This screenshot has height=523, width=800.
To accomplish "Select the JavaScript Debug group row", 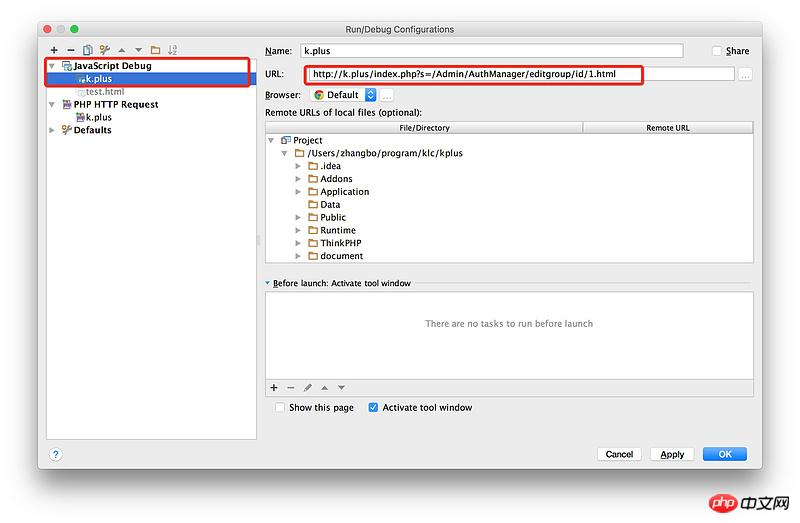I will (x=151, y=66).
